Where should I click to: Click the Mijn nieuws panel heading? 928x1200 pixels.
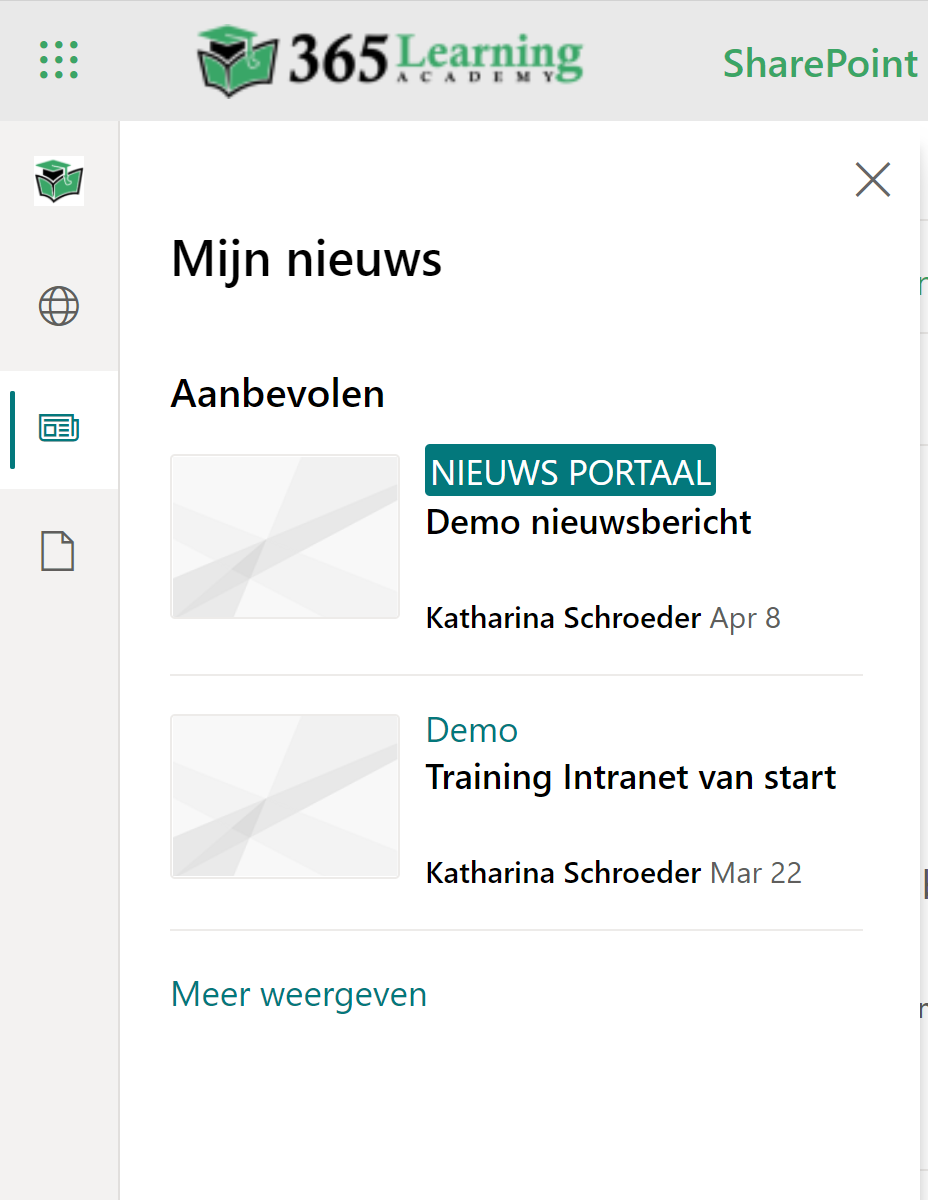[x=306, y=260]
